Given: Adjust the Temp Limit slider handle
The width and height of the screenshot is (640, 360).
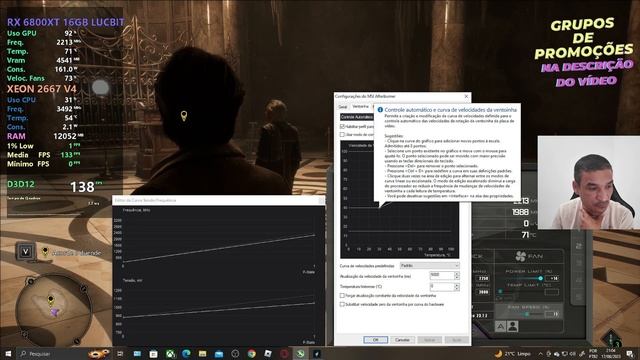Looking at the screenshot, I should click(x=500, y=291).
